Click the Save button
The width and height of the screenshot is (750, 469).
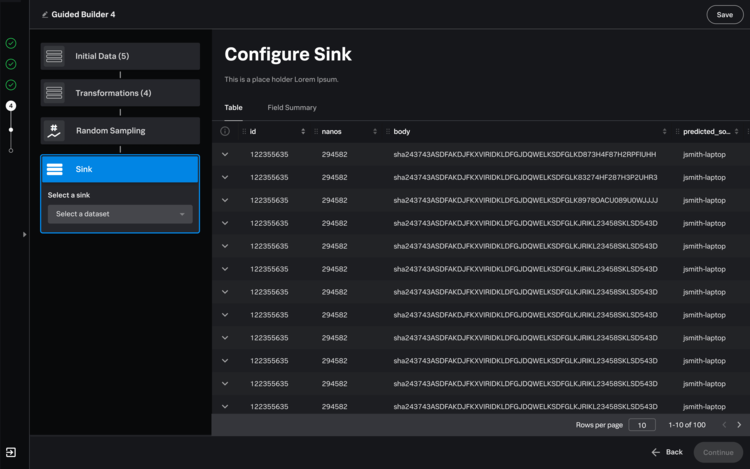tap(725, 15)
